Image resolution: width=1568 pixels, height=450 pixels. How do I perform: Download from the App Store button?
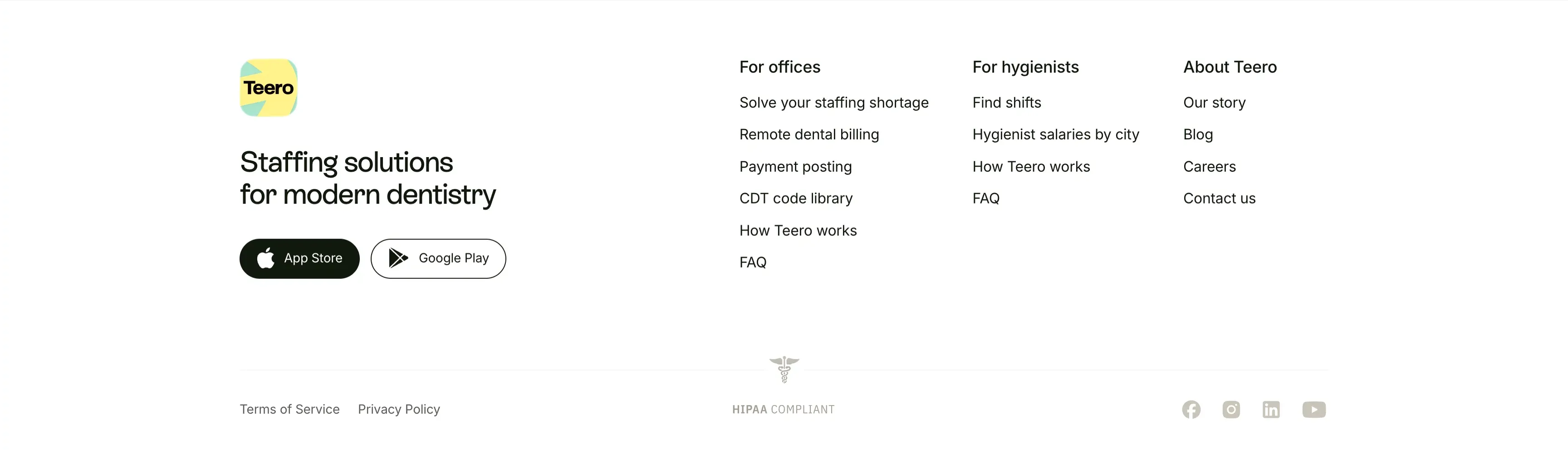[299, 259]
